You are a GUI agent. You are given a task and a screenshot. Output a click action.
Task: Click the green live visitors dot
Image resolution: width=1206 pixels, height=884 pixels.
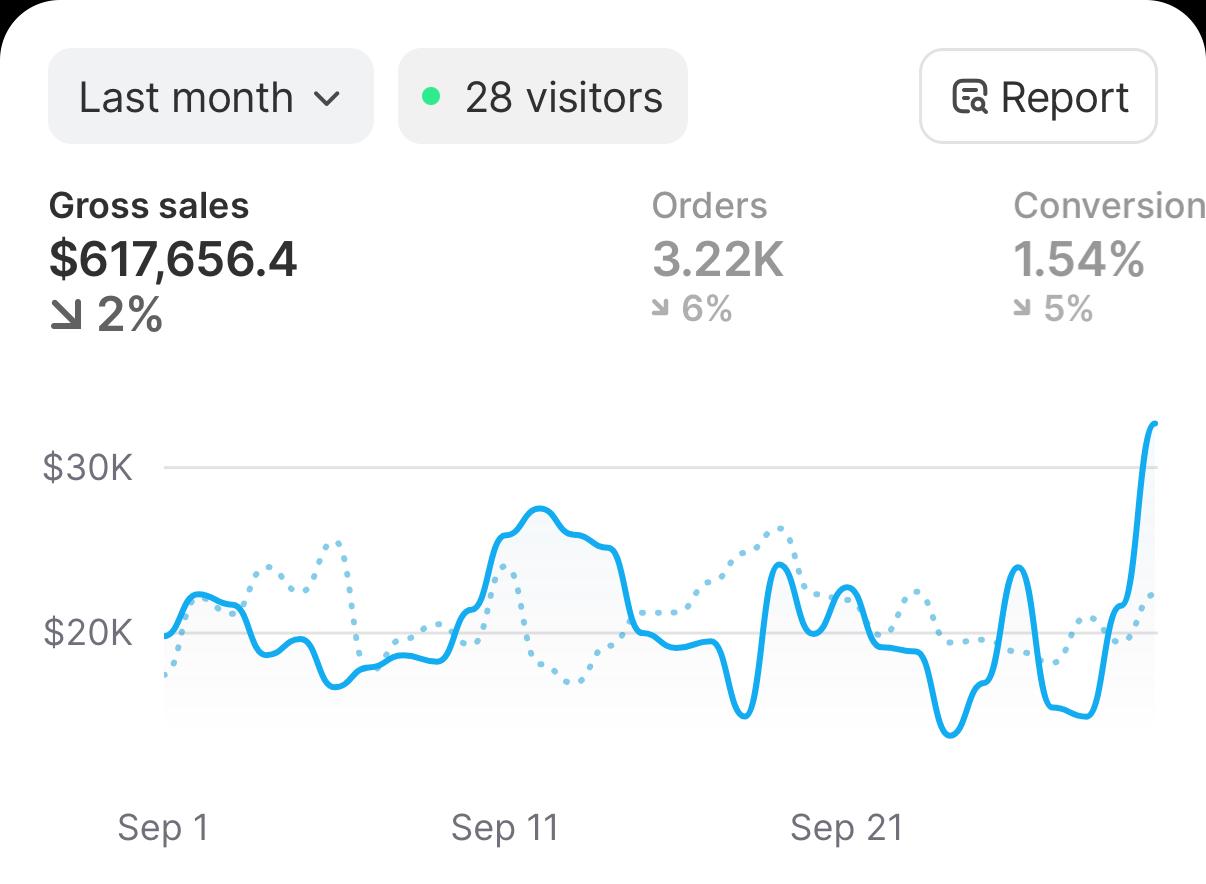431,97
